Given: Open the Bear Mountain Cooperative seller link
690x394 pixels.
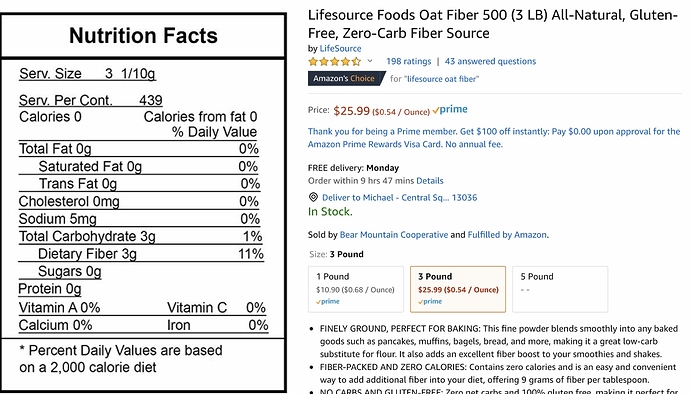Looking at the screenshot, I should [394, 235].
